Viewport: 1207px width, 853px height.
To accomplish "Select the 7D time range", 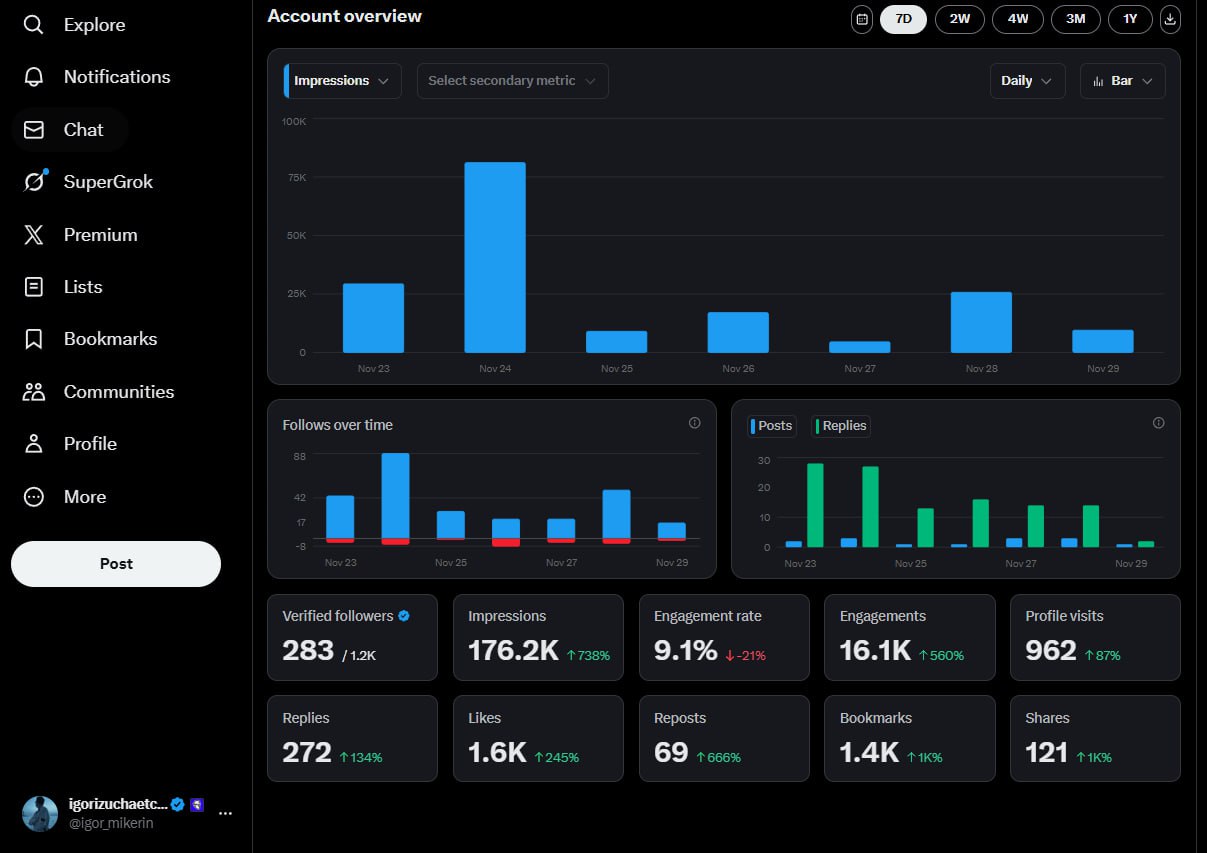I will 903,19.
